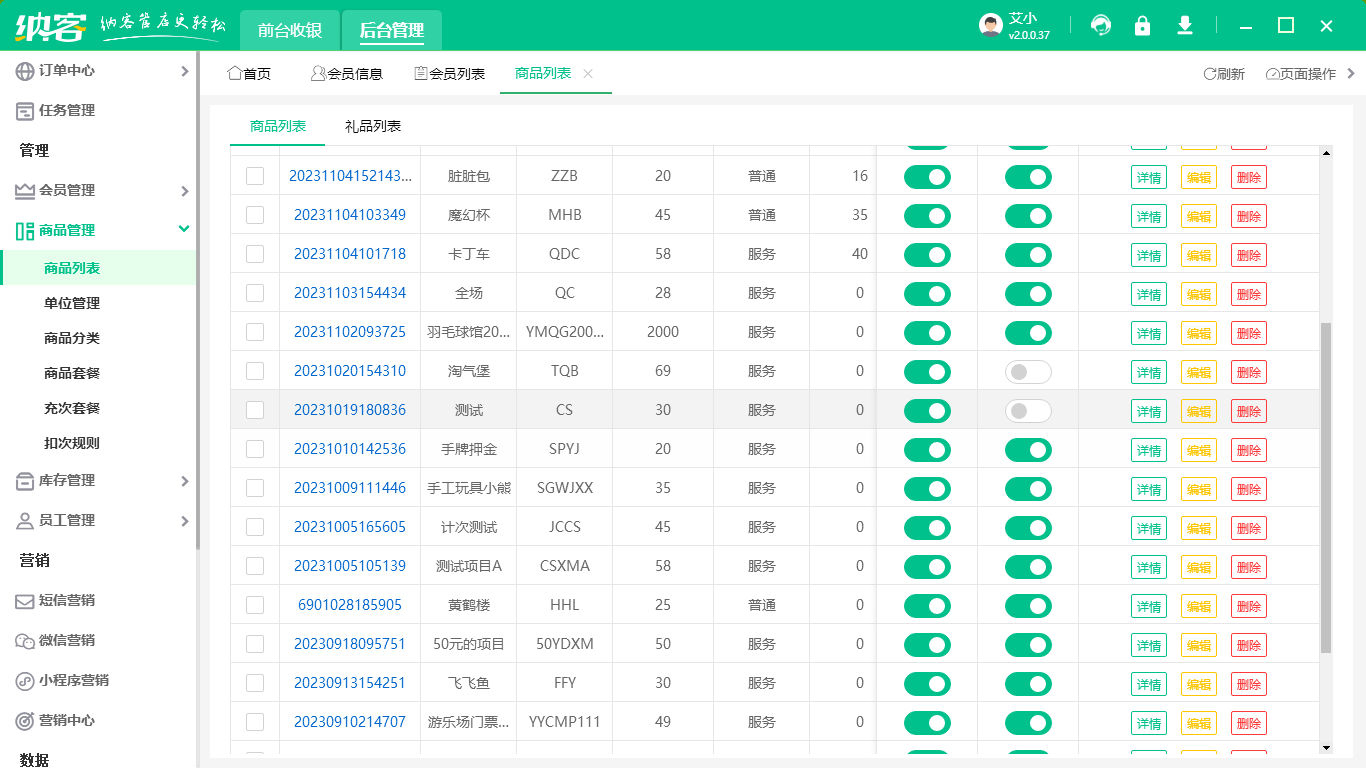The width and height of the screenshot is (1366, 768).
Task: Switch to 前台收银 top tab
Action: pos(290,30)
